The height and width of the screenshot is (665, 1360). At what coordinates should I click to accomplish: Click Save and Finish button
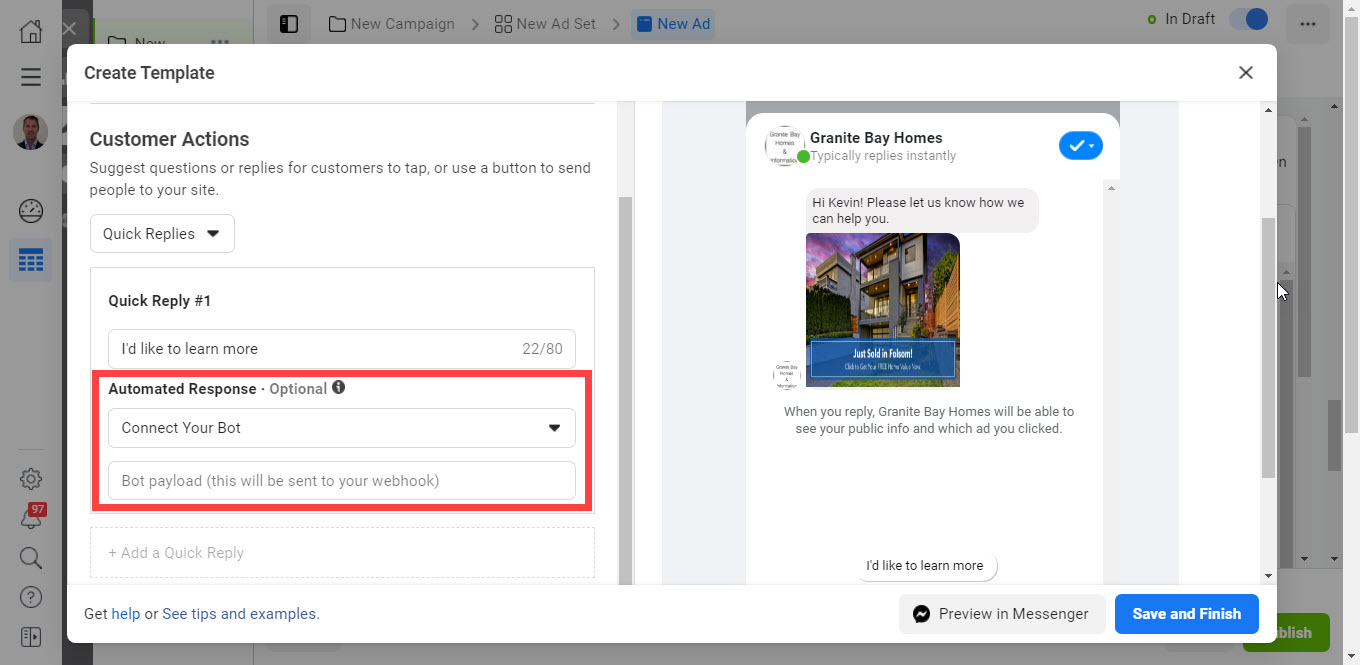[x=1186, y=614]
